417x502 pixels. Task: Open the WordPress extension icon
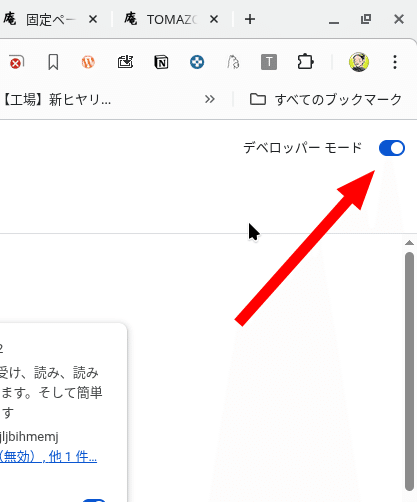pyautogui.click(x=88, y=62)
